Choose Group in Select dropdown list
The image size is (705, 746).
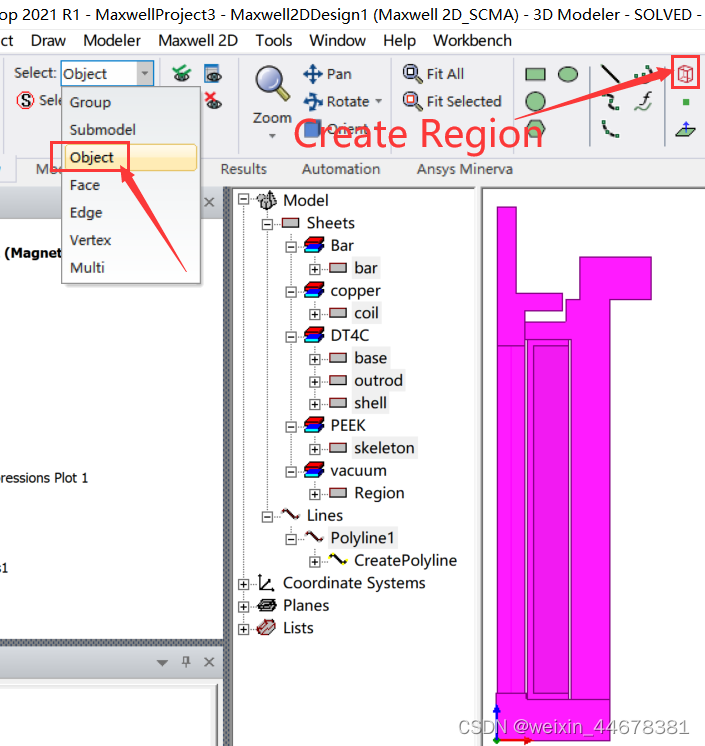[131, 102]
